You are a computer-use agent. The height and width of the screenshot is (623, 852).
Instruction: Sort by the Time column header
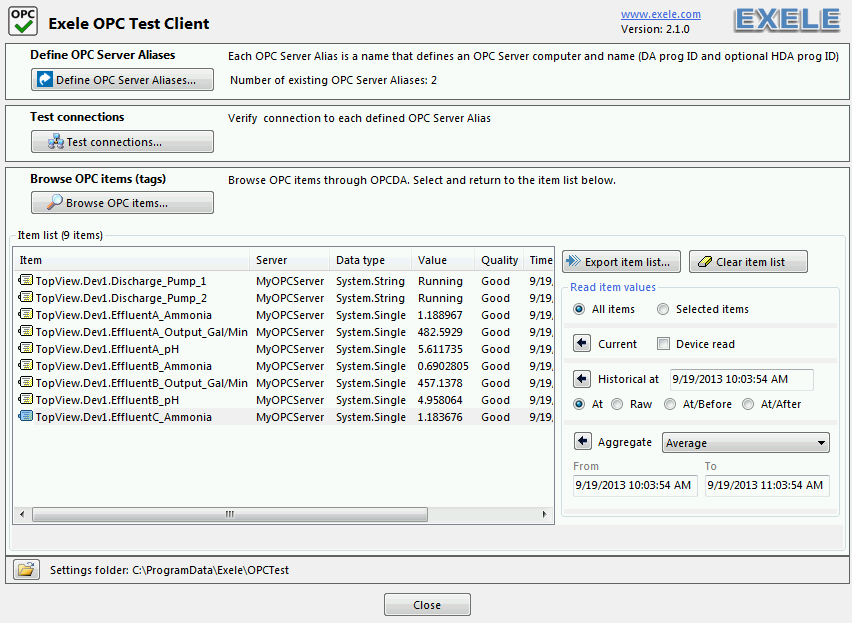[x=540, y=260]
